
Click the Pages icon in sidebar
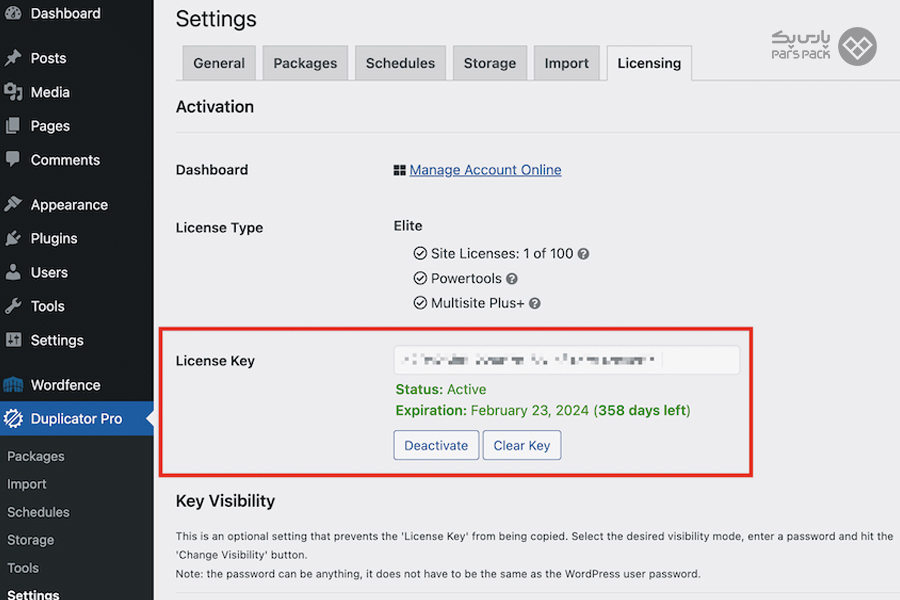coord(13,126)
